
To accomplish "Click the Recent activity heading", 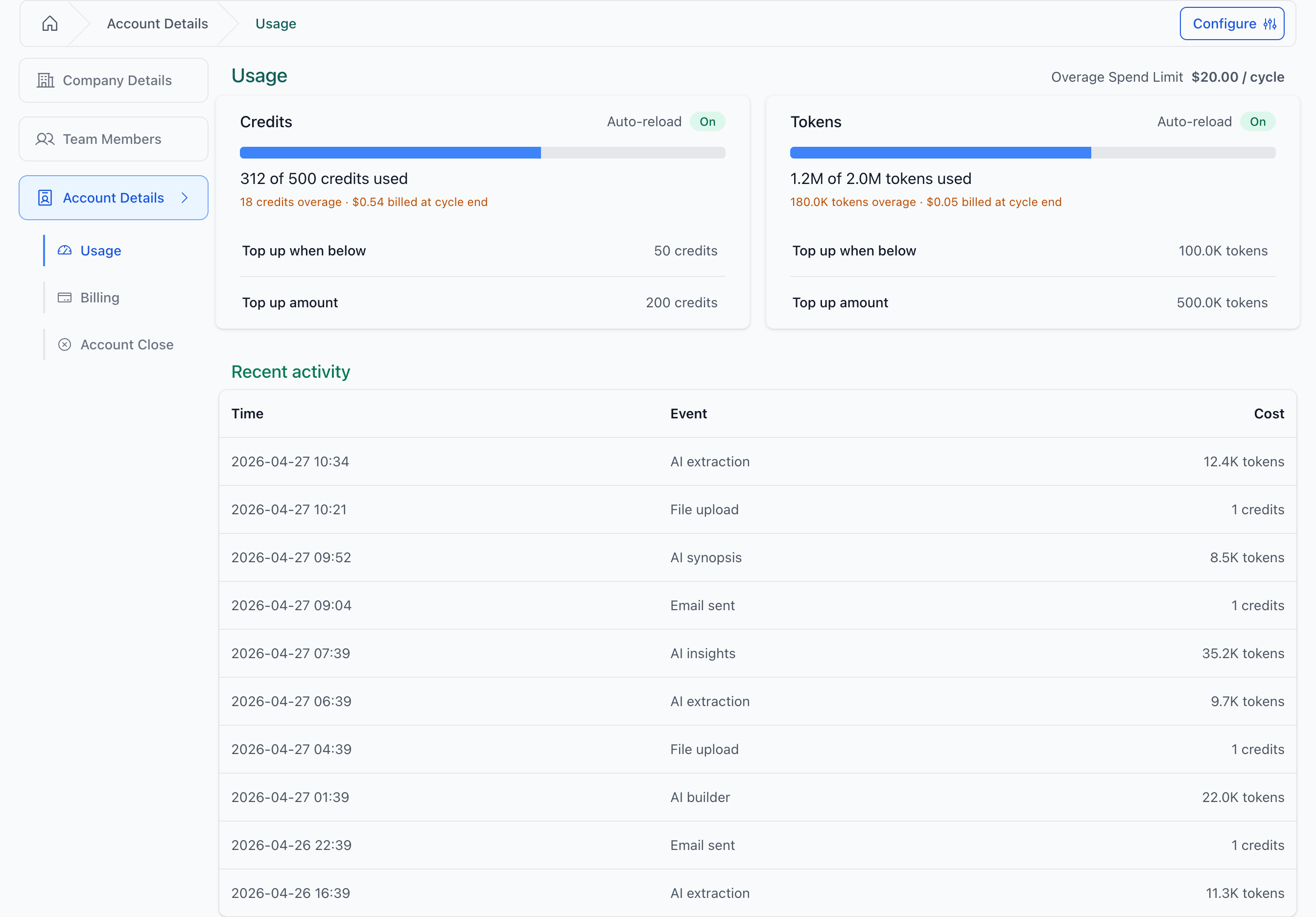I will pyautogui.click(x=291, y=372).
